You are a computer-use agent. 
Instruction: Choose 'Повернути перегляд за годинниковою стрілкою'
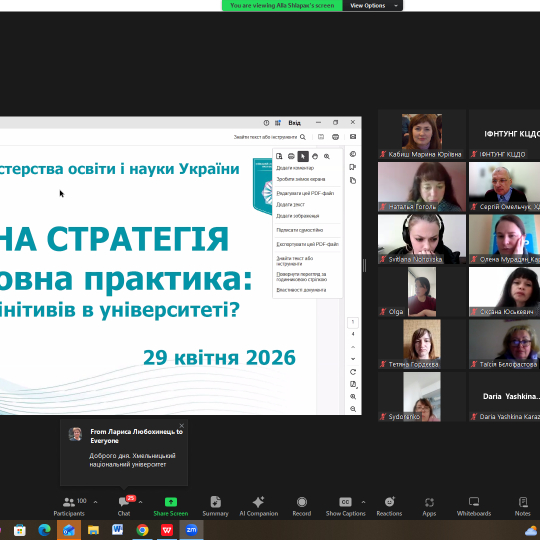302,277
